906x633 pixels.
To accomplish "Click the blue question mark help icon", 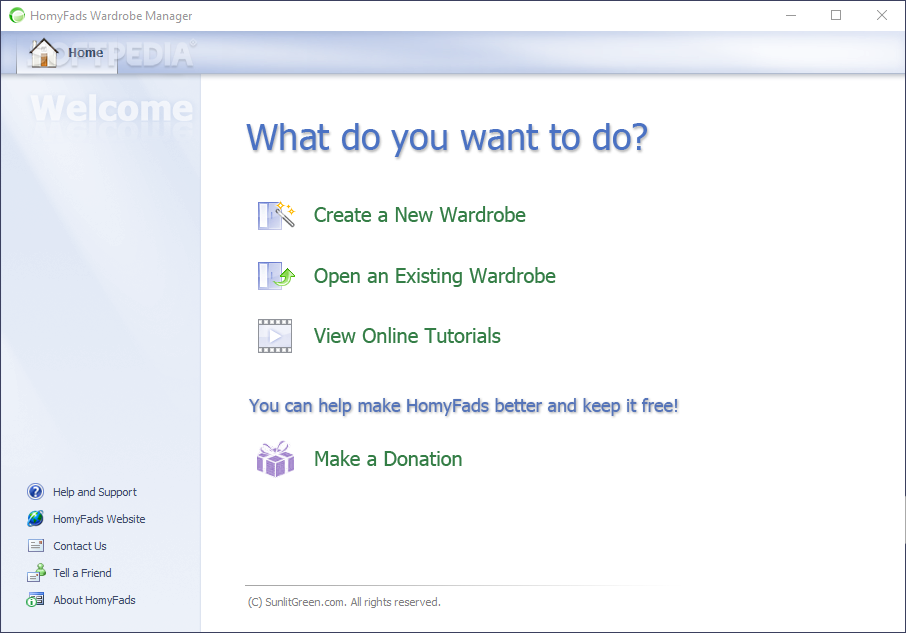I will pyautogui.click(x=35, y=491).
